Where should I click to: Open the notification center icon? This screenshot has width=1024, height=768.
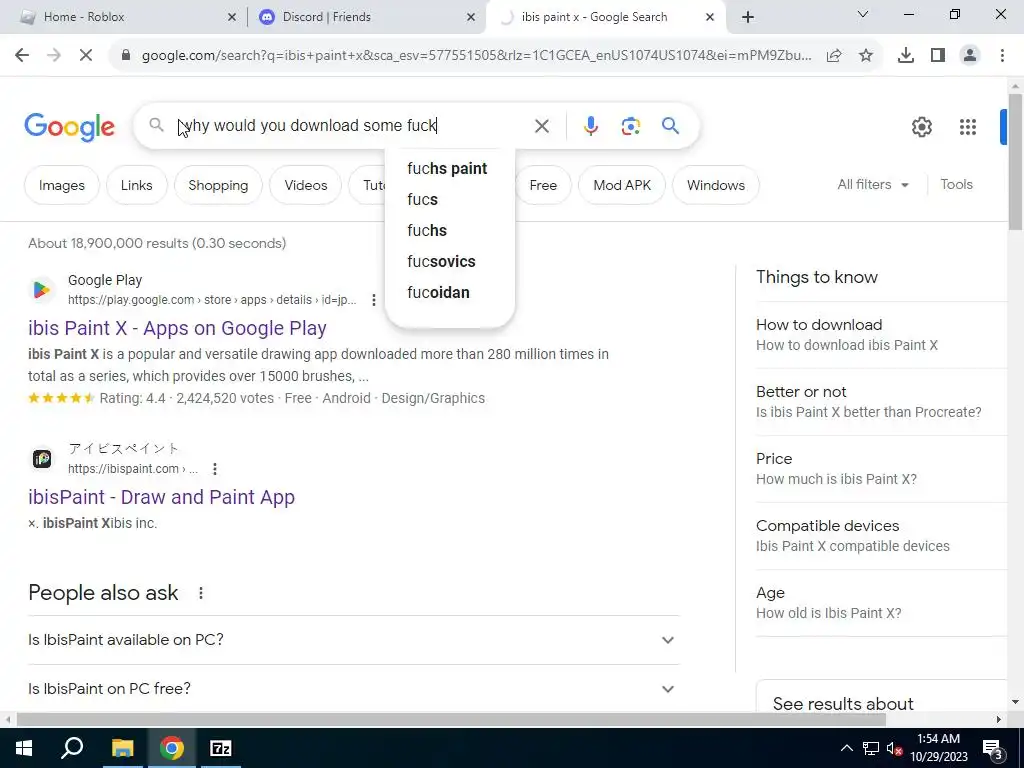click(x=993, y=749)
